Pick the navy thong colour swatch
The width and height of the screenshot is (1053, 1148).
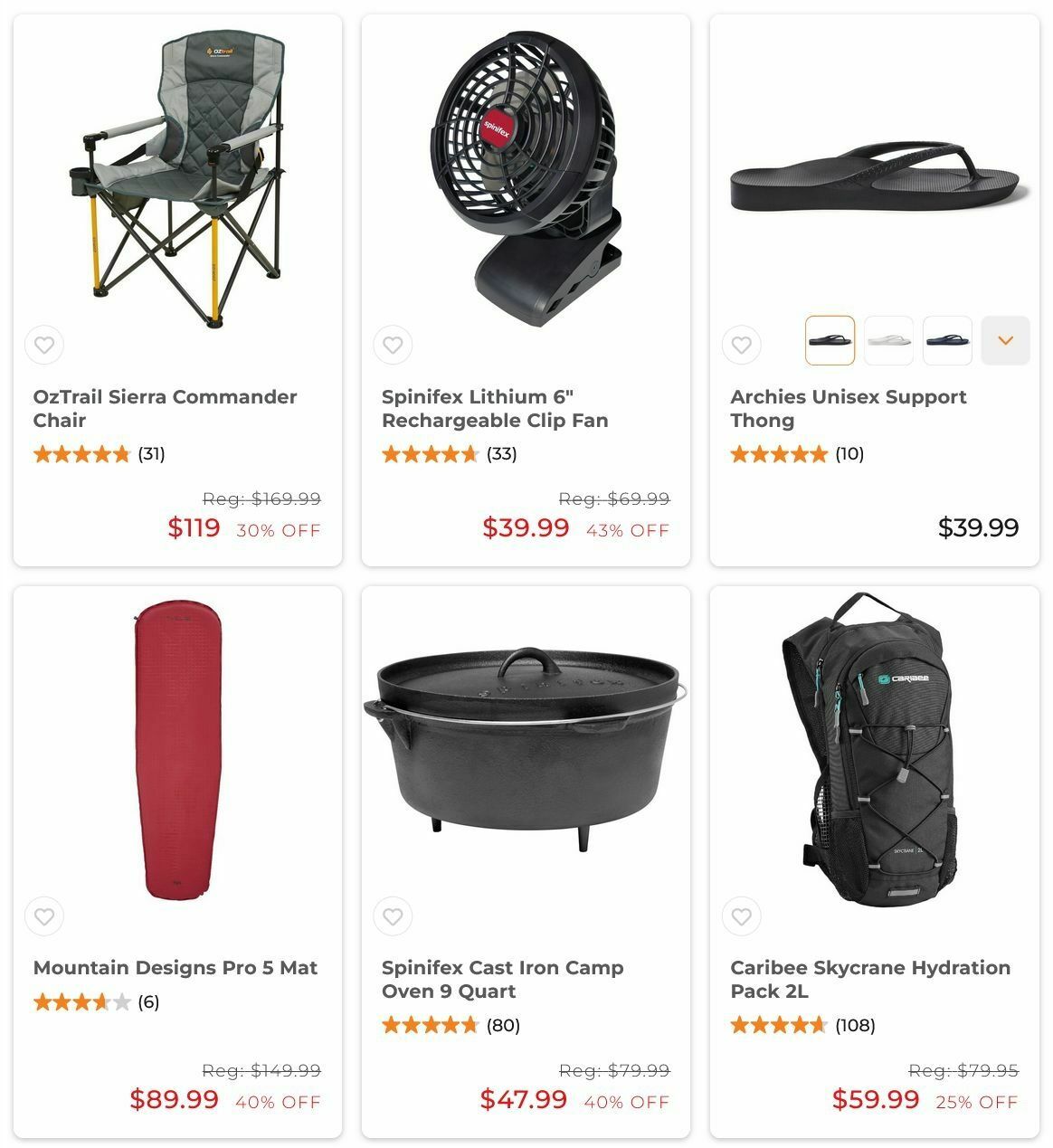coord(947,340)
